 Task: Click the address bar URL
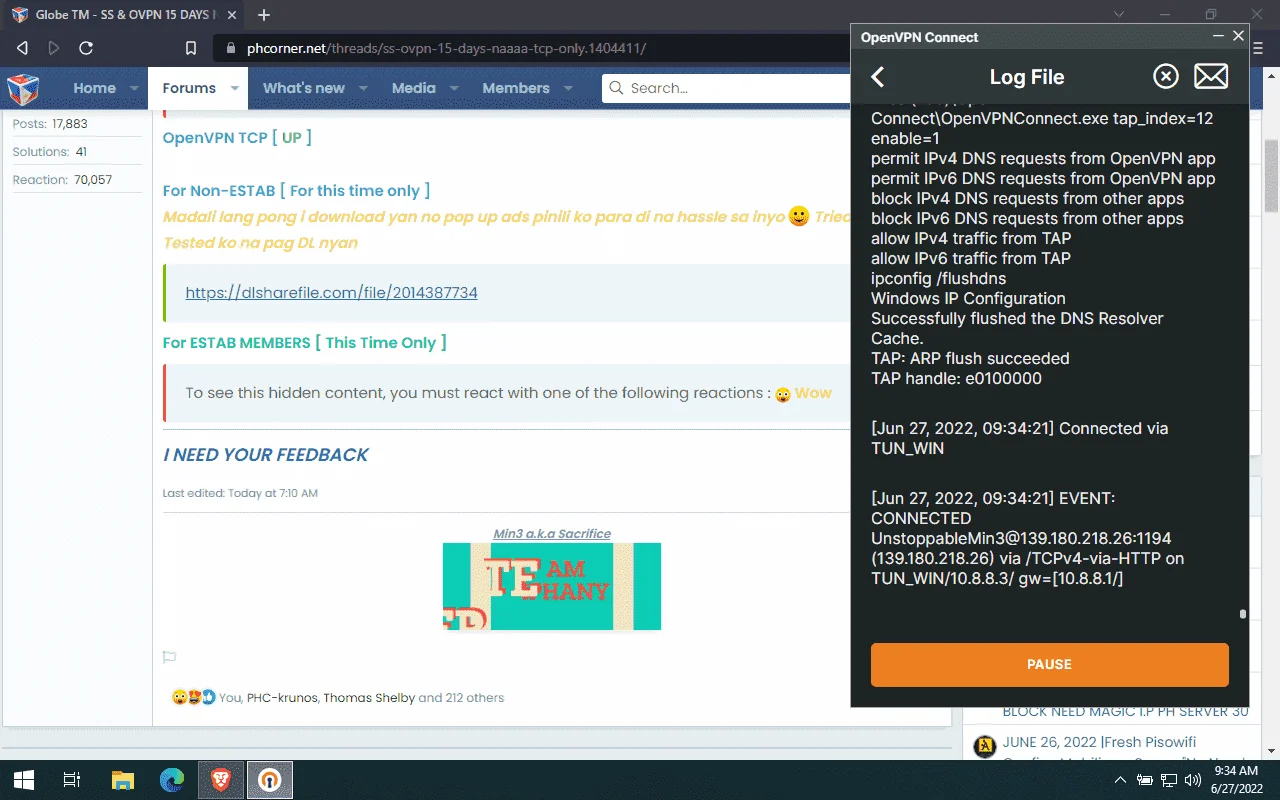[x=447, y=48]
